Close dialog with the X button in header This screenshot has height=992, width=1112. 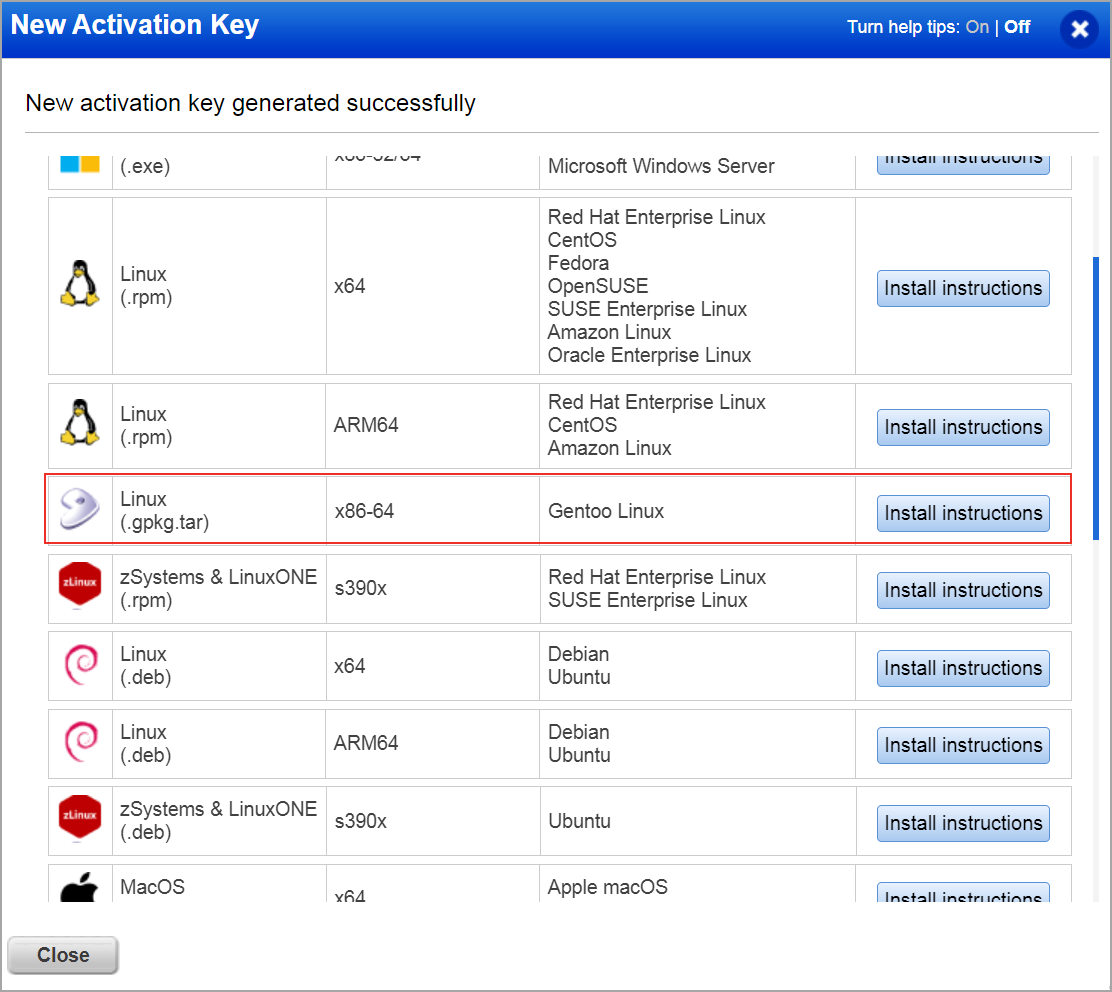pyautogui.click(x=1079, y=29)
